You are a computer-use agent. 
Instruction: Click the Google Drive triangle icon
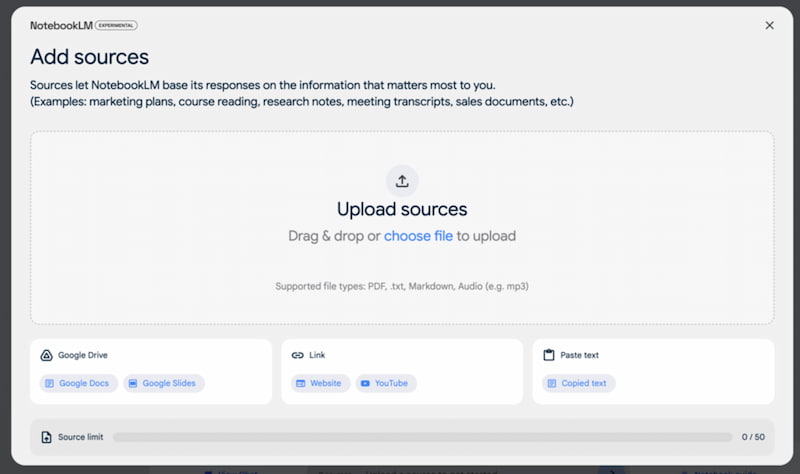click(x=46, y=355)
